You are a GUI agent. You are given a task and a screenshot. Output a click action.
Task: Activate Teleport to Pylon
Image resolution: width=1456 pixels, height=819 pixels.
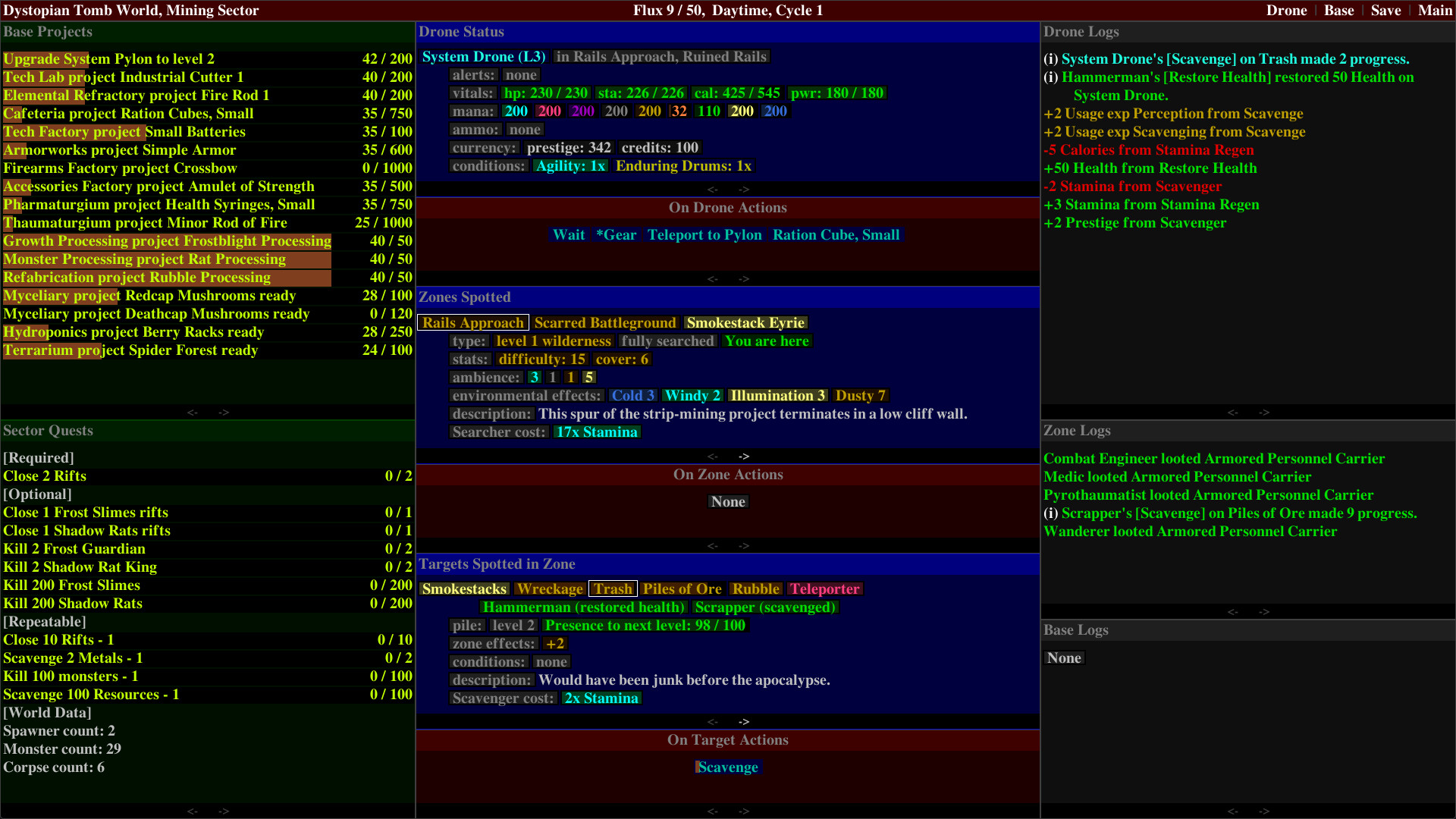tap(704, 235)
